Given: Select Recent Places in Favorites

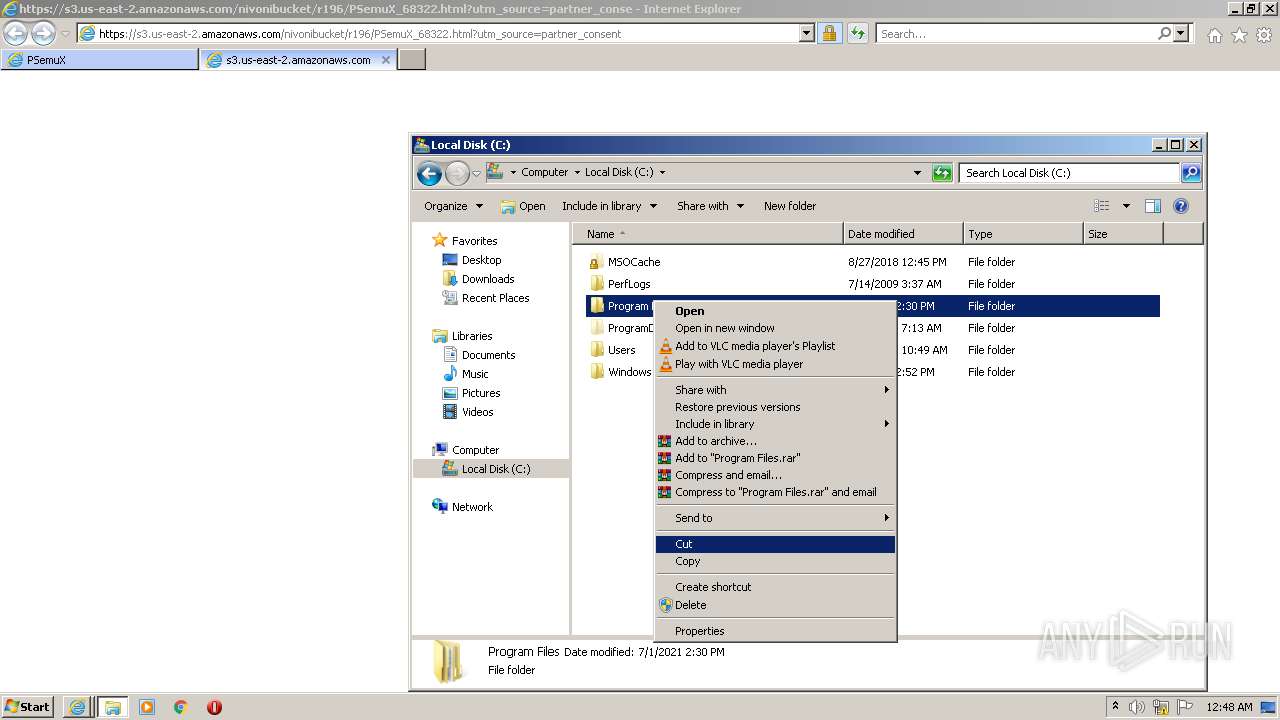Looking at the screenshot, I should tap(495, 298).
